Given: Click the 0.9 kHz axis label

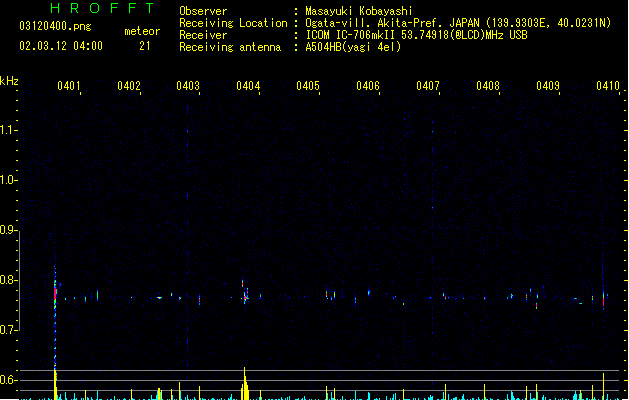Looking at the screenshot, I should (8, 230).
